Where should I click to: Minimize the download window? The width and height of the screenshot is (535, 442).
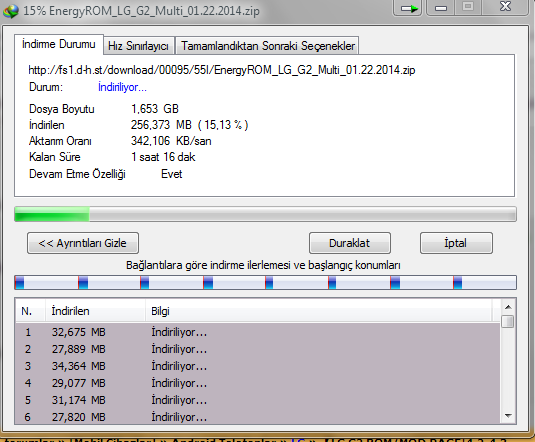click(441, 8)
